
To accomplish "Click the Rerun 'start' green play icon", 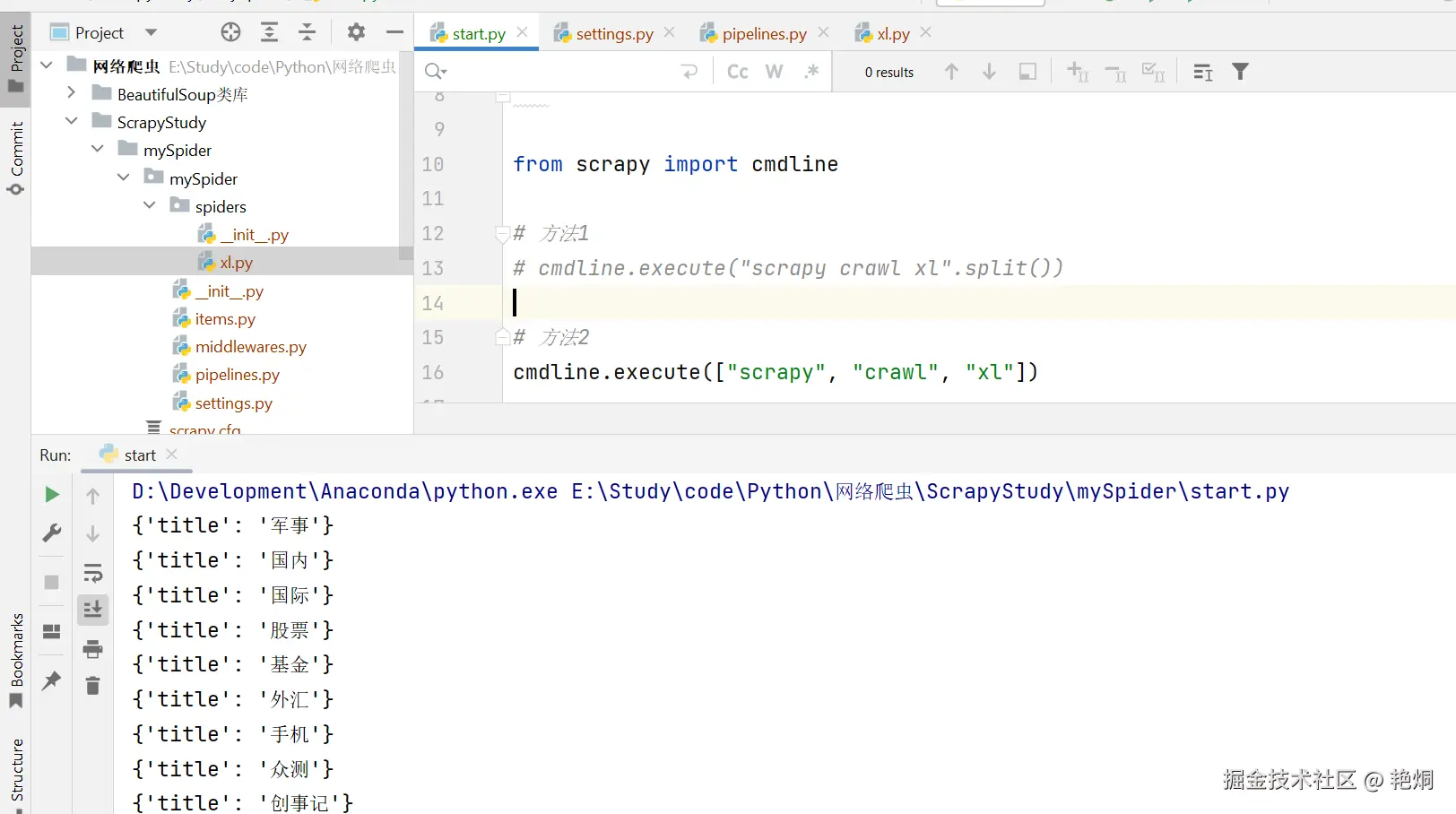I will 52,495.
